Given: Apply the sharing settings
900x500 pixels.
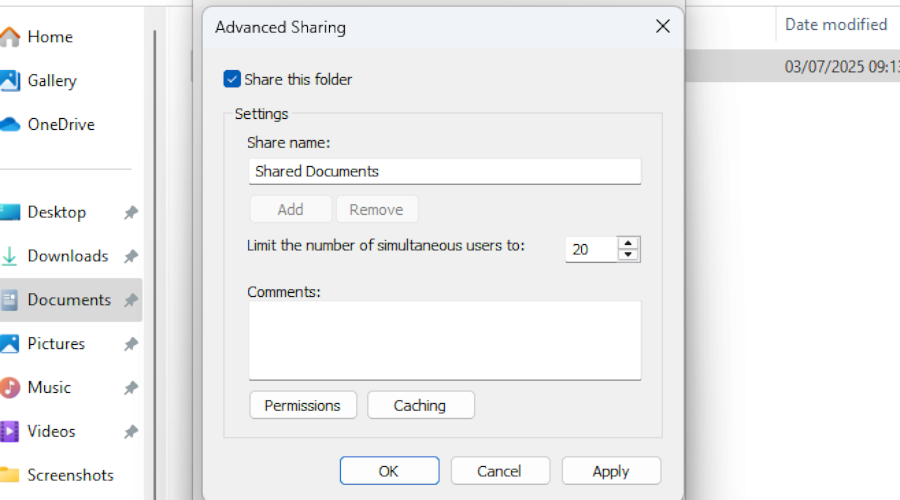Looking at the screenshot, I should (611, 471).
